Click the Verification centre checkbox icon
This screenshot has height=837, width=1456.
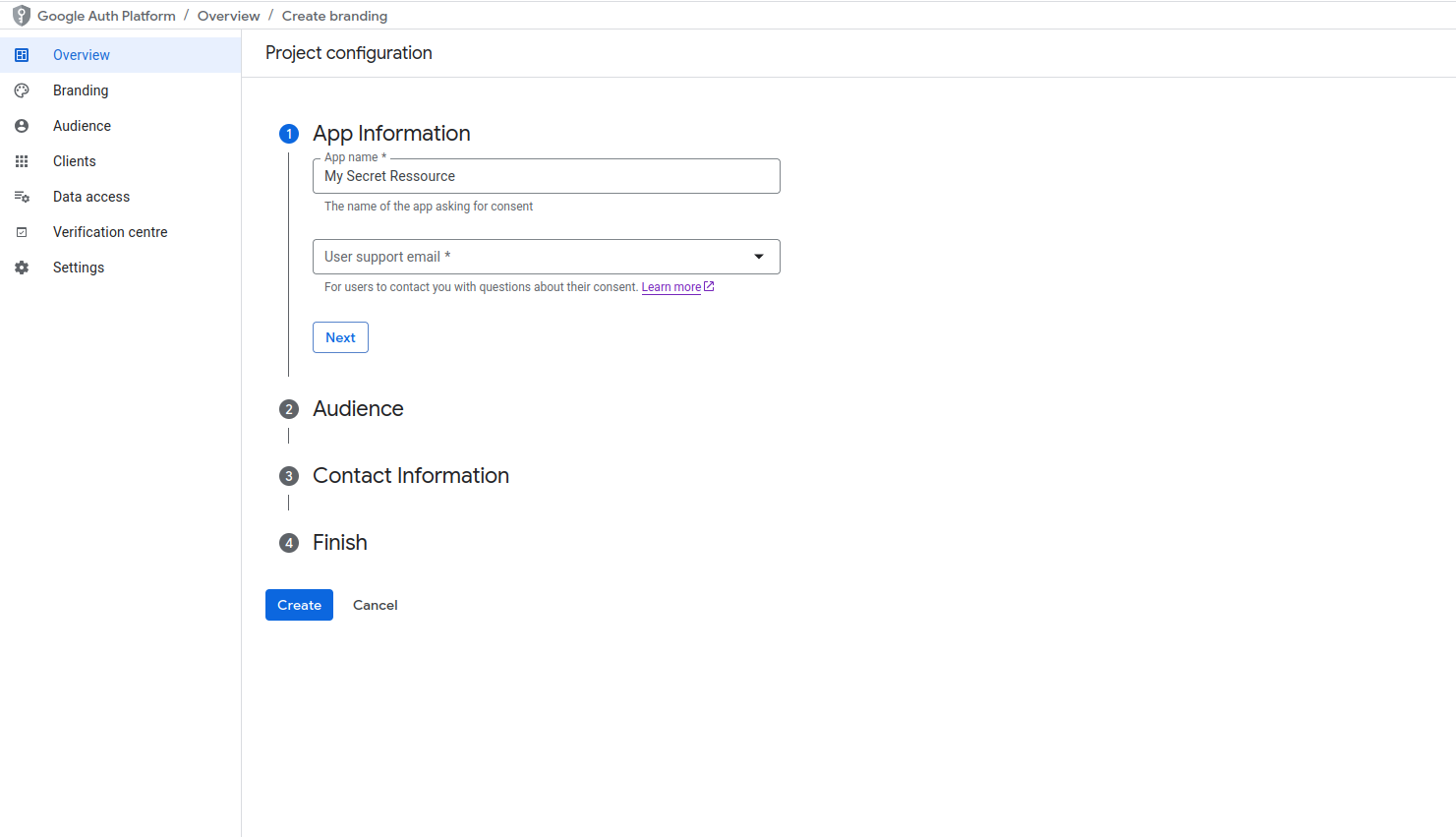point(22,232)
